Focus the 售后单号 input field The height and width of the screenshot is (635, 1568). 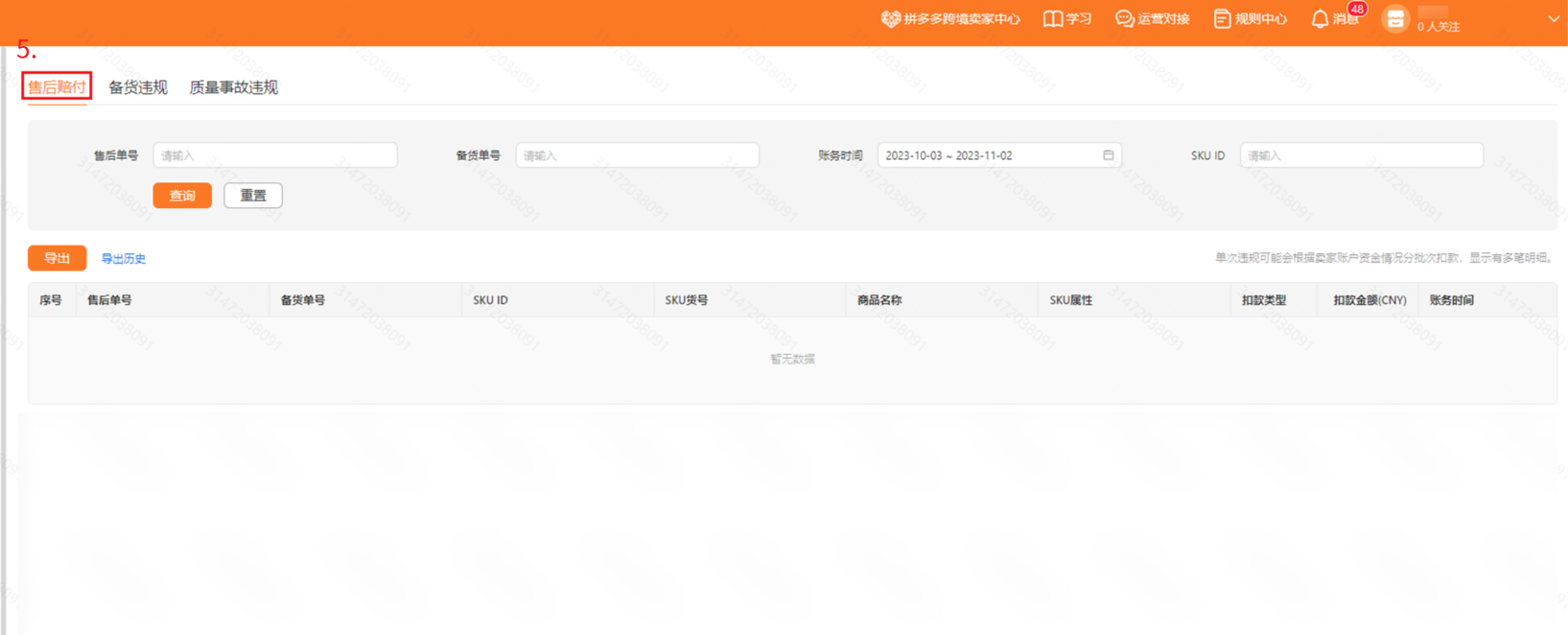click(275, 155)
